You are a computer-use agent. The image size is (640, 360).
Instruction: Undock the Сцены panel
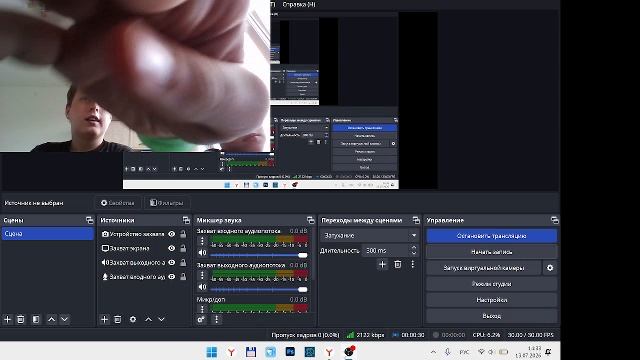(x=90, y=220)
